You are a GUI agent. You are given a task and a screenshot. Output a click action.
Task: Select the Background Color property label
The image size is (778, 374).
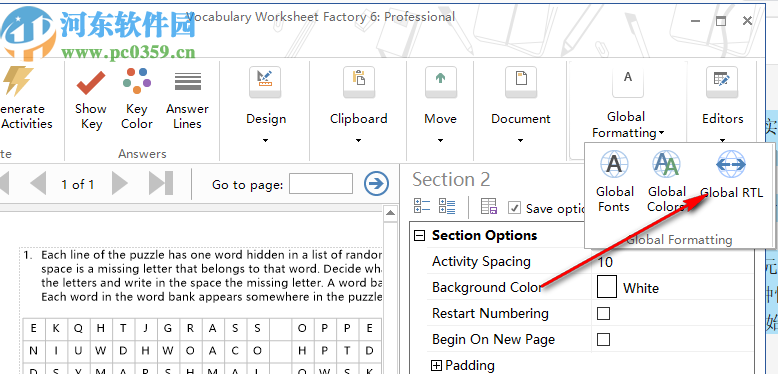click(x=487, y=288)
